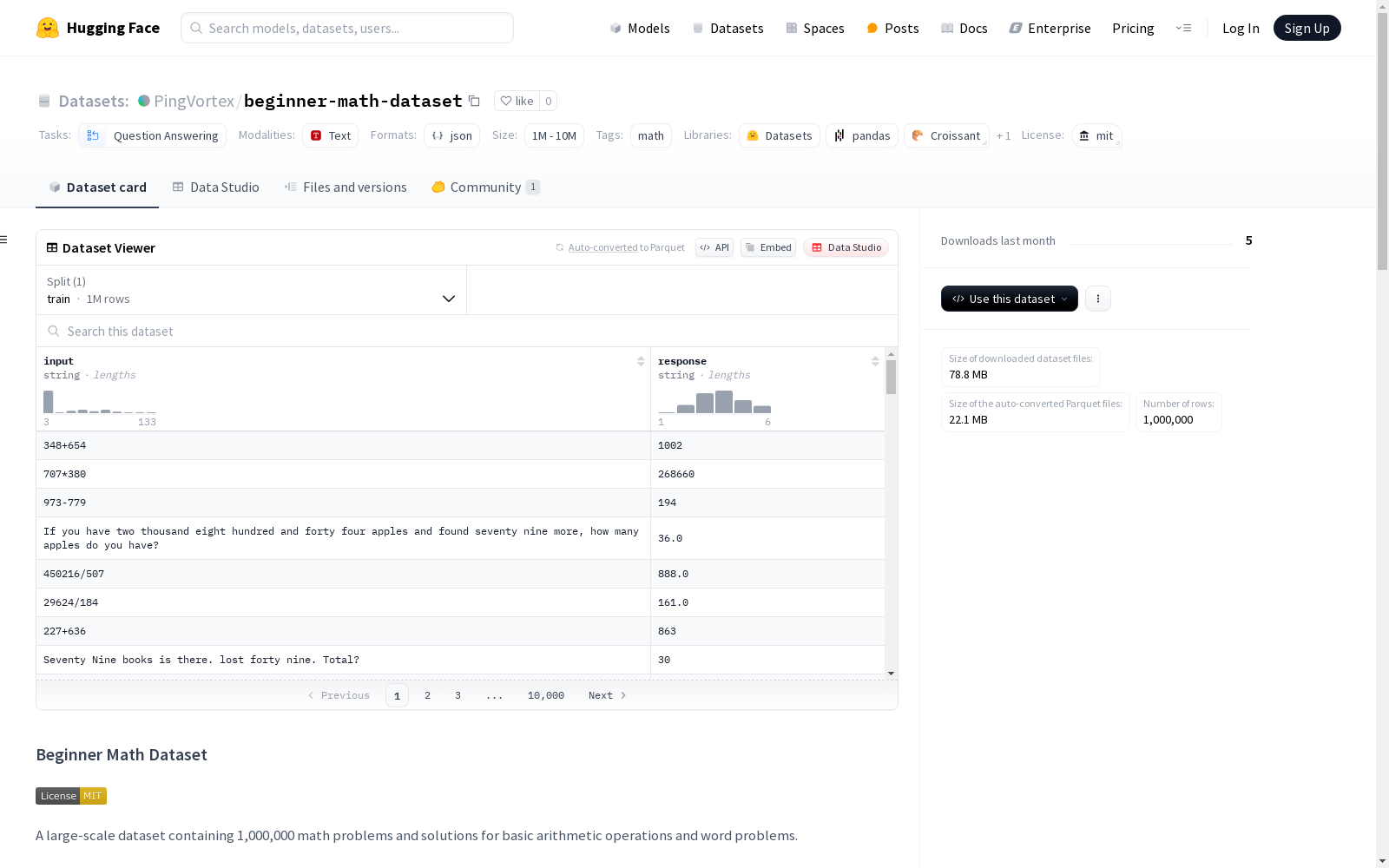The height and width of the screenshot is (868, 1389).
Task: Click the Hugging Face logo icon
Action: [48, 28]
